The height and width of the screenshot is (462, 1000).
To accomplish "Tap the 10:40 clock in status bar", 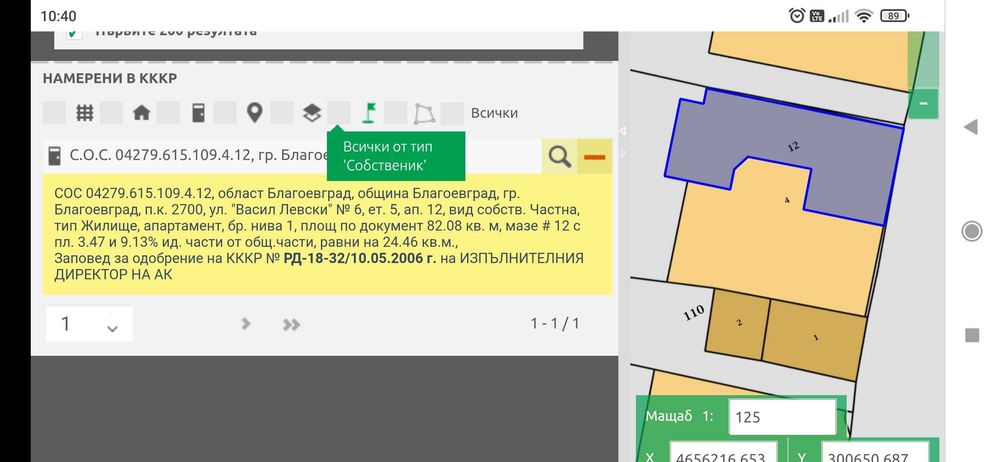I will point(58,17).
